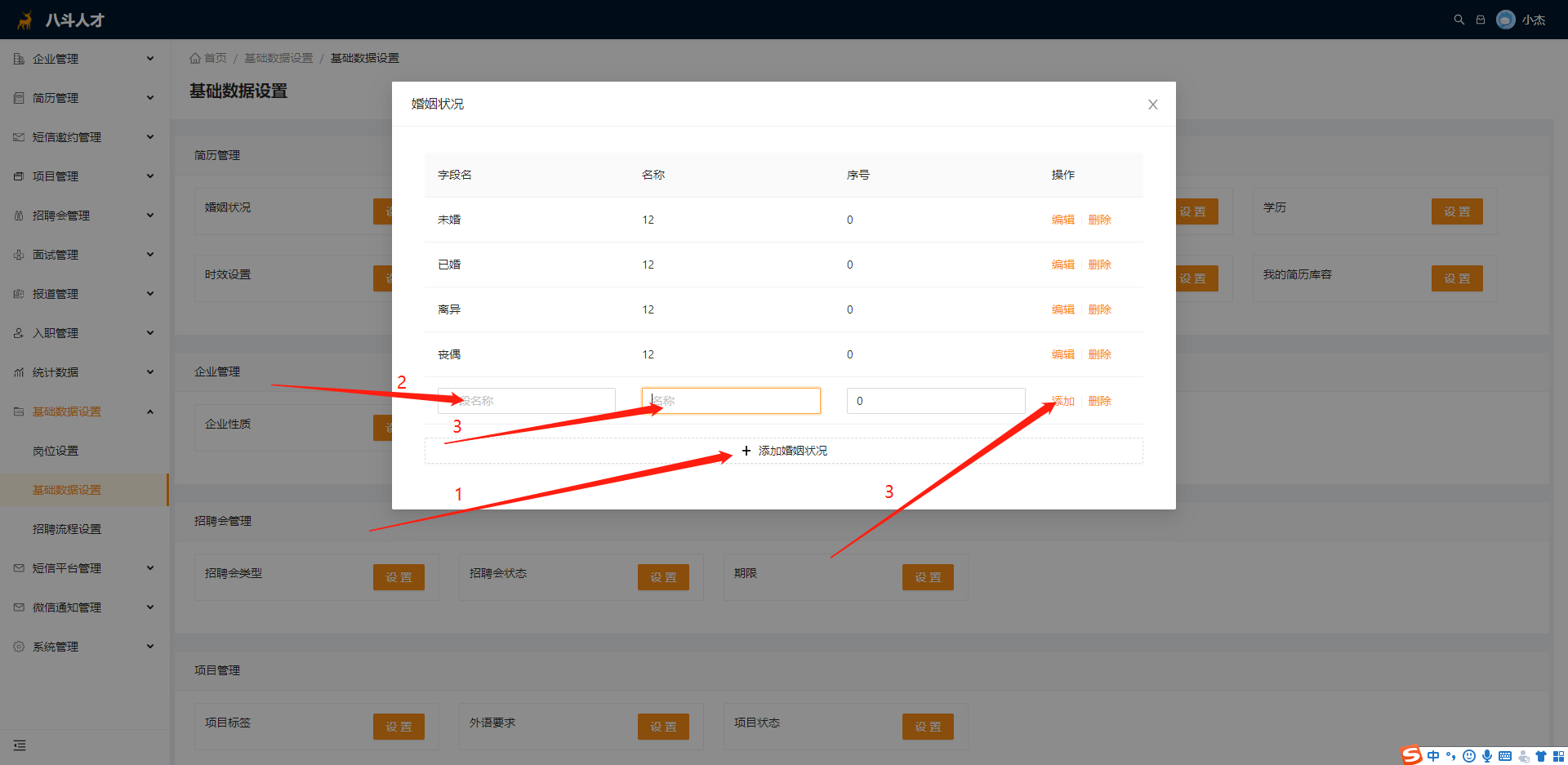
Task: Expand the 项目管理 menu chevron
Action: [150, 176]
